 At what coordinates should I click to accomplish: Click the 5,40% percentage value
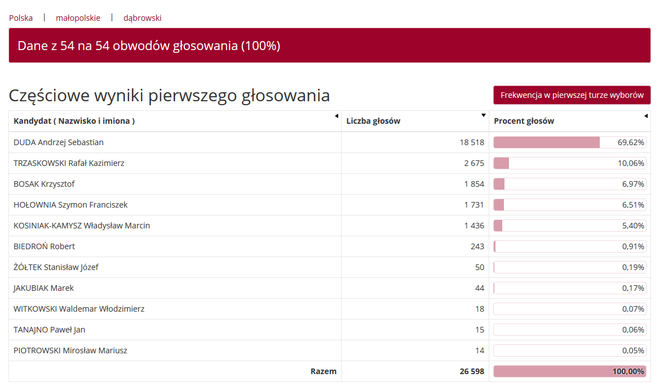pos(633,225)
